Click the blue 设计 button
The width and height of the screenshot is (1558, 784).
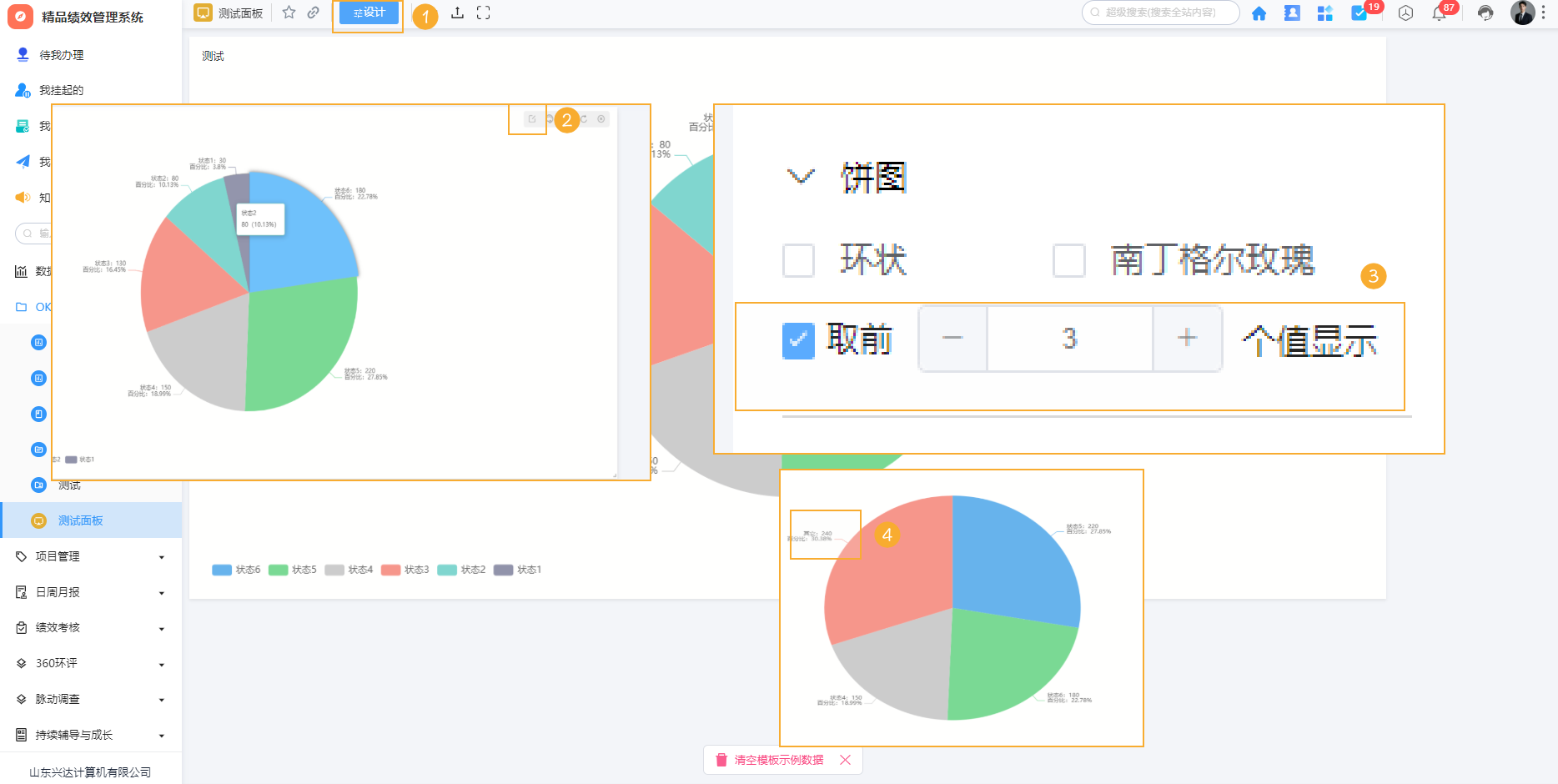[x=369, y=13]
